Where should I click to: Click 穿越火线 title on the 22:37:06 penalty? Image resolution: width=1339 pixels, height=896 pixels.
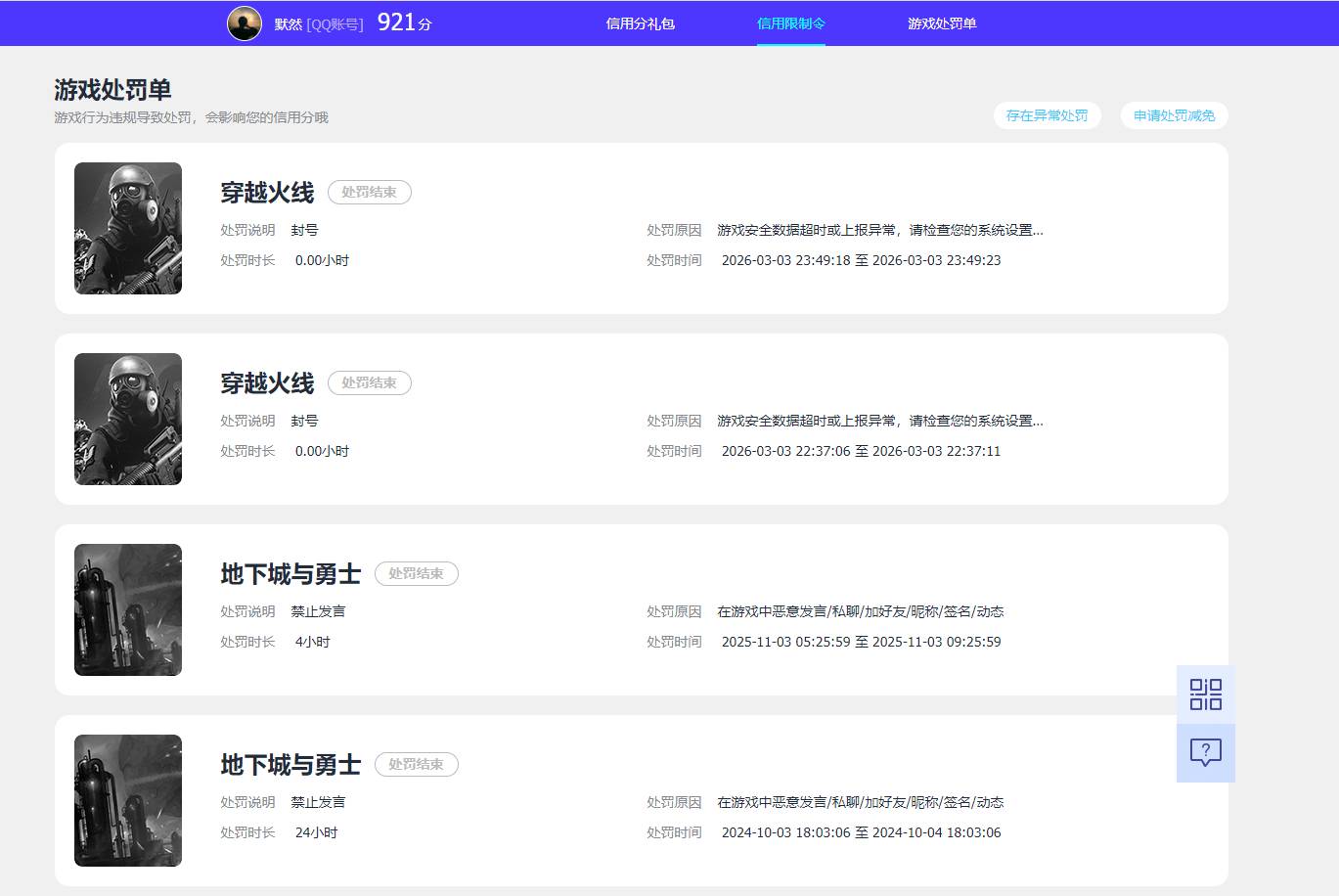click(267, 383)
